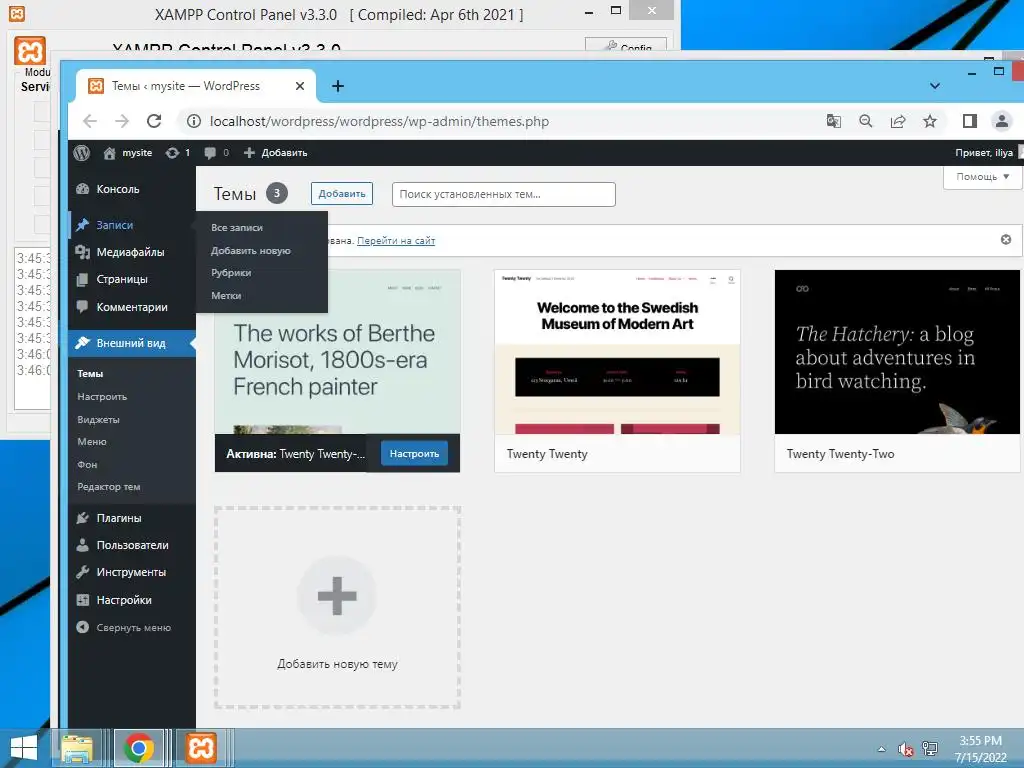Viewport: 1024px width, 768px height.
Task: Bookmark this page with star icon
Action: point(930,121)
